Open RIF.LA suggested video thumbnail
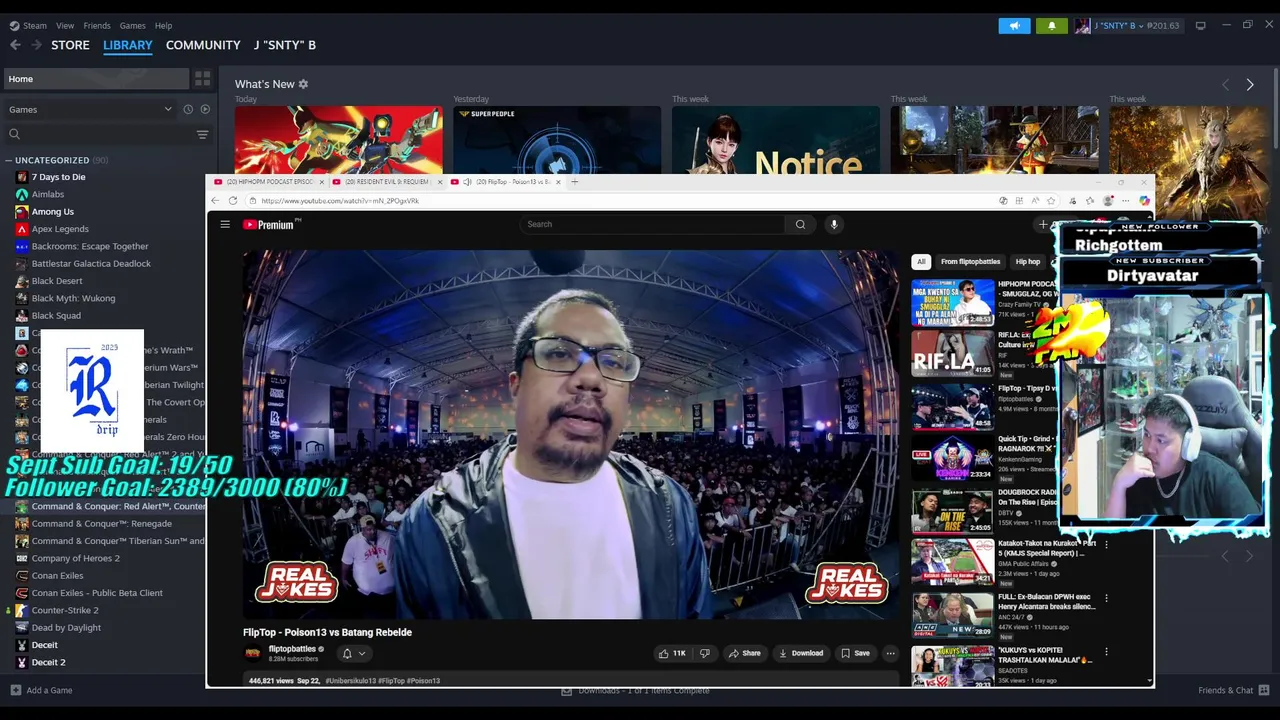The width and height of the screenshot is (1280, 720). (x=953, y=353)
